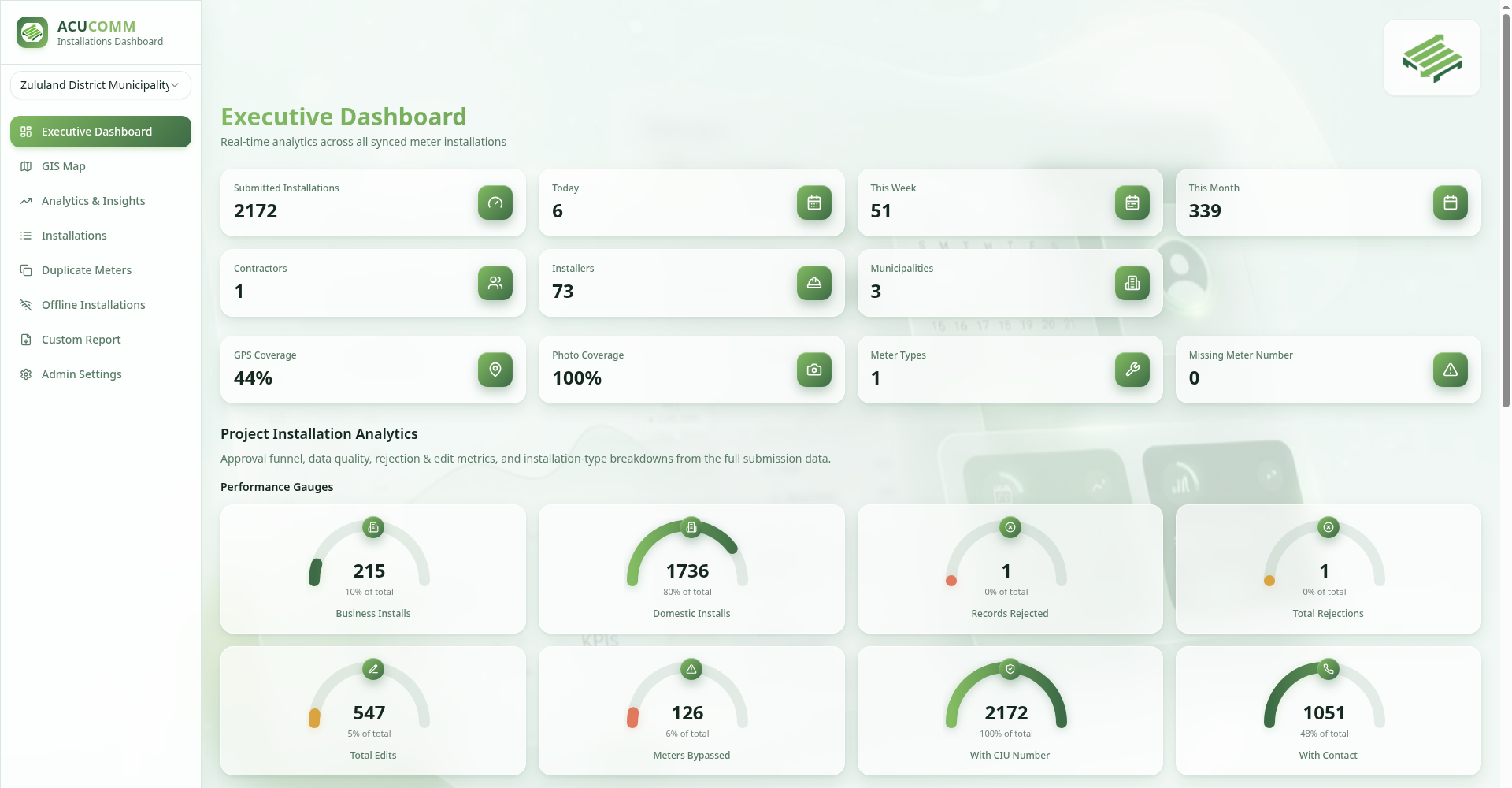The height and width of the screenshot is (788, 1512).
Task: Click the large ACUCOMM logo tile at top right
Action: click(1432, 58)
